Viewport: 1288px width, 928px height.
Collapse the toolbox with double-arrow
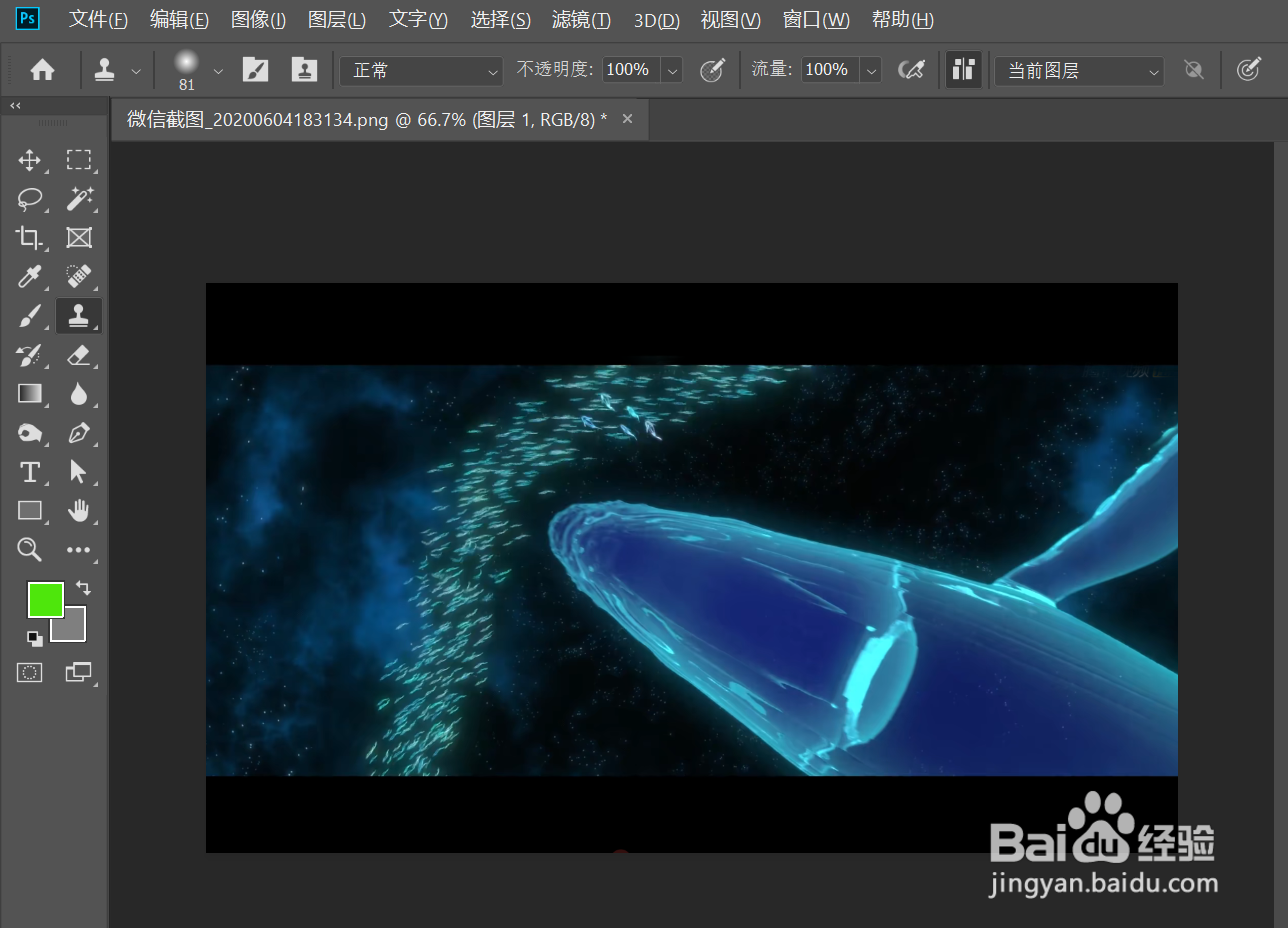pyautogui.click(x=16, y=105)
